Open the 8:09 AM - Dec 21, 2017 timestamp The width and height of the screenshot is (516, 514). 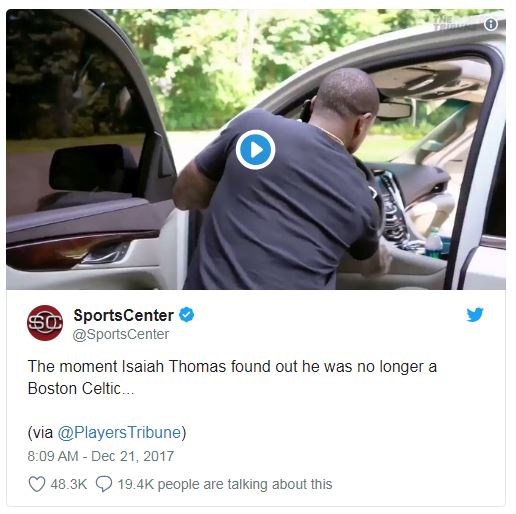coord(101,456)
